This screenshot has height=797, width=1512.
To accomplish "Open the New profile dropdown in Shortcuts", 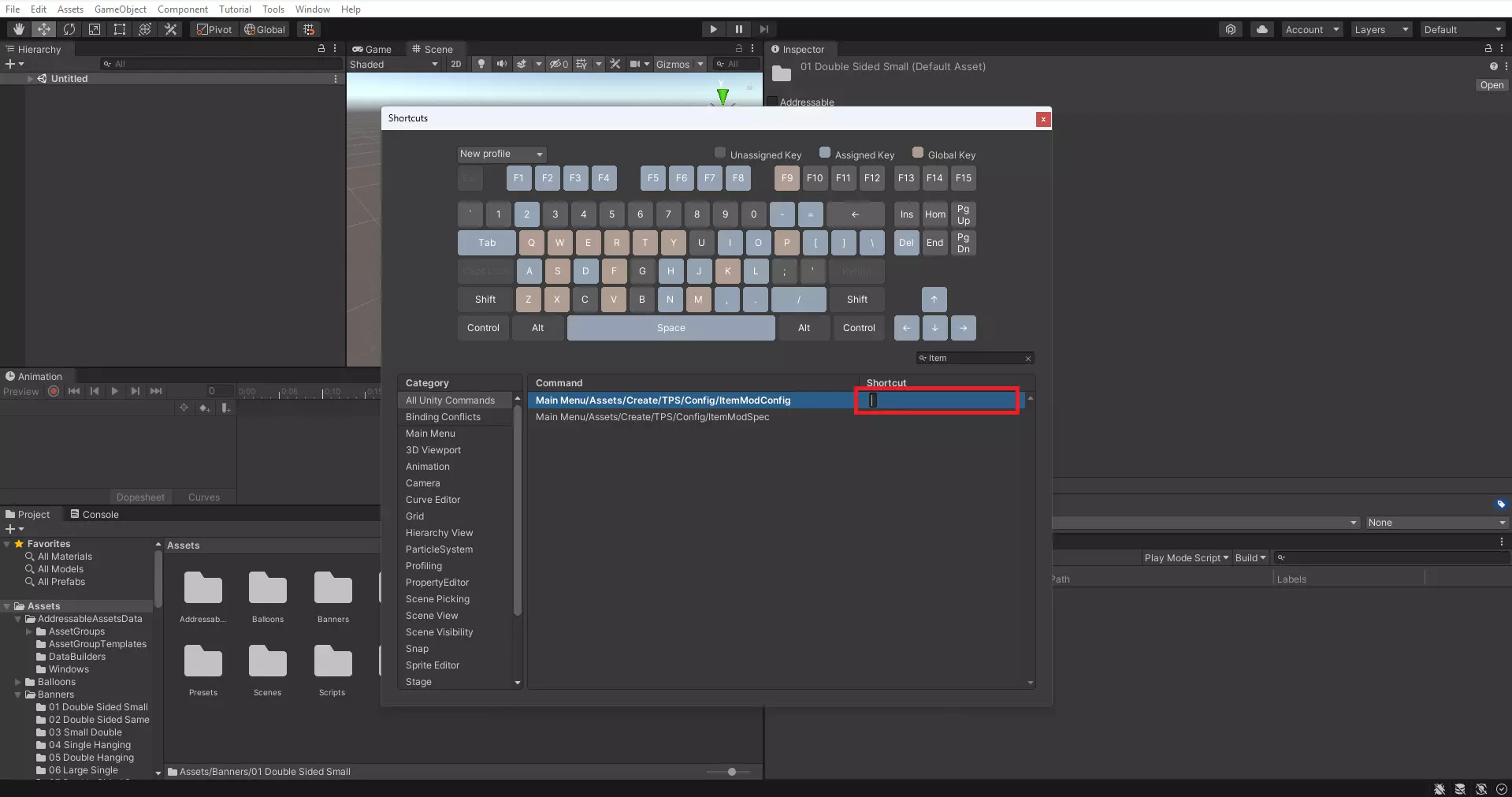I will click(501, 154).
